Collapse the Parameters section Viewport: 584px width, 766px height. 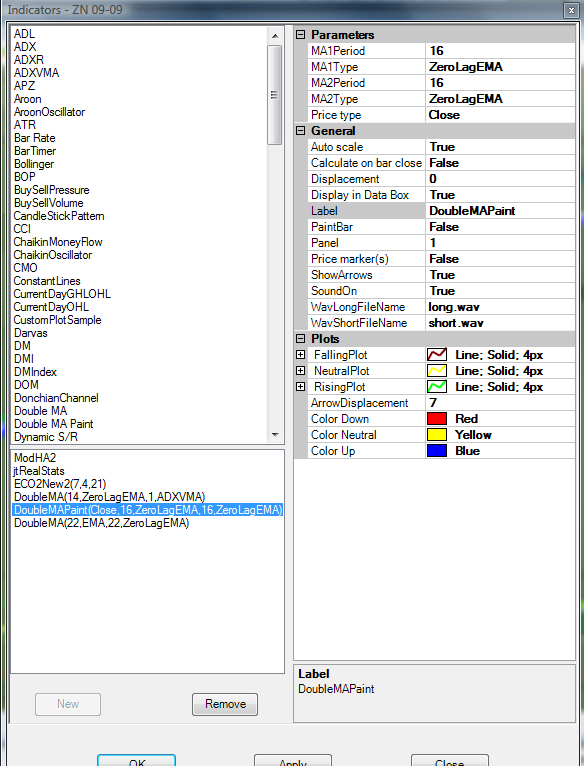(x=301, y=35)
